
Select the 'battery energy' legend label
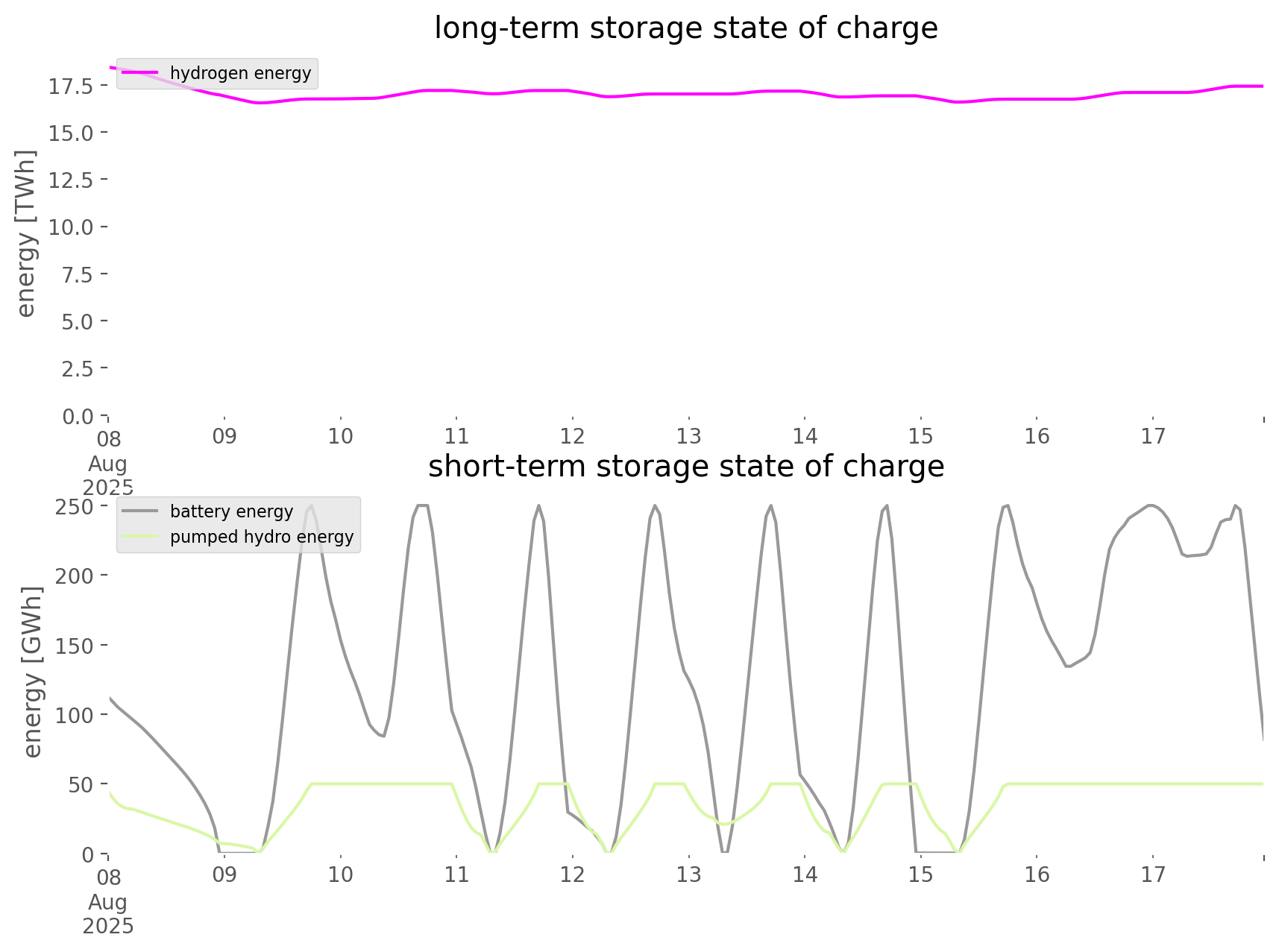[x=231, y=511]
